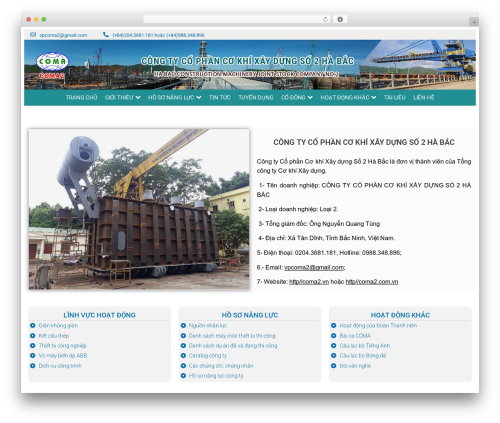
Task: Click bullet icon beside Hồ sơ năng lực công ty
Action: coord(183,376)
